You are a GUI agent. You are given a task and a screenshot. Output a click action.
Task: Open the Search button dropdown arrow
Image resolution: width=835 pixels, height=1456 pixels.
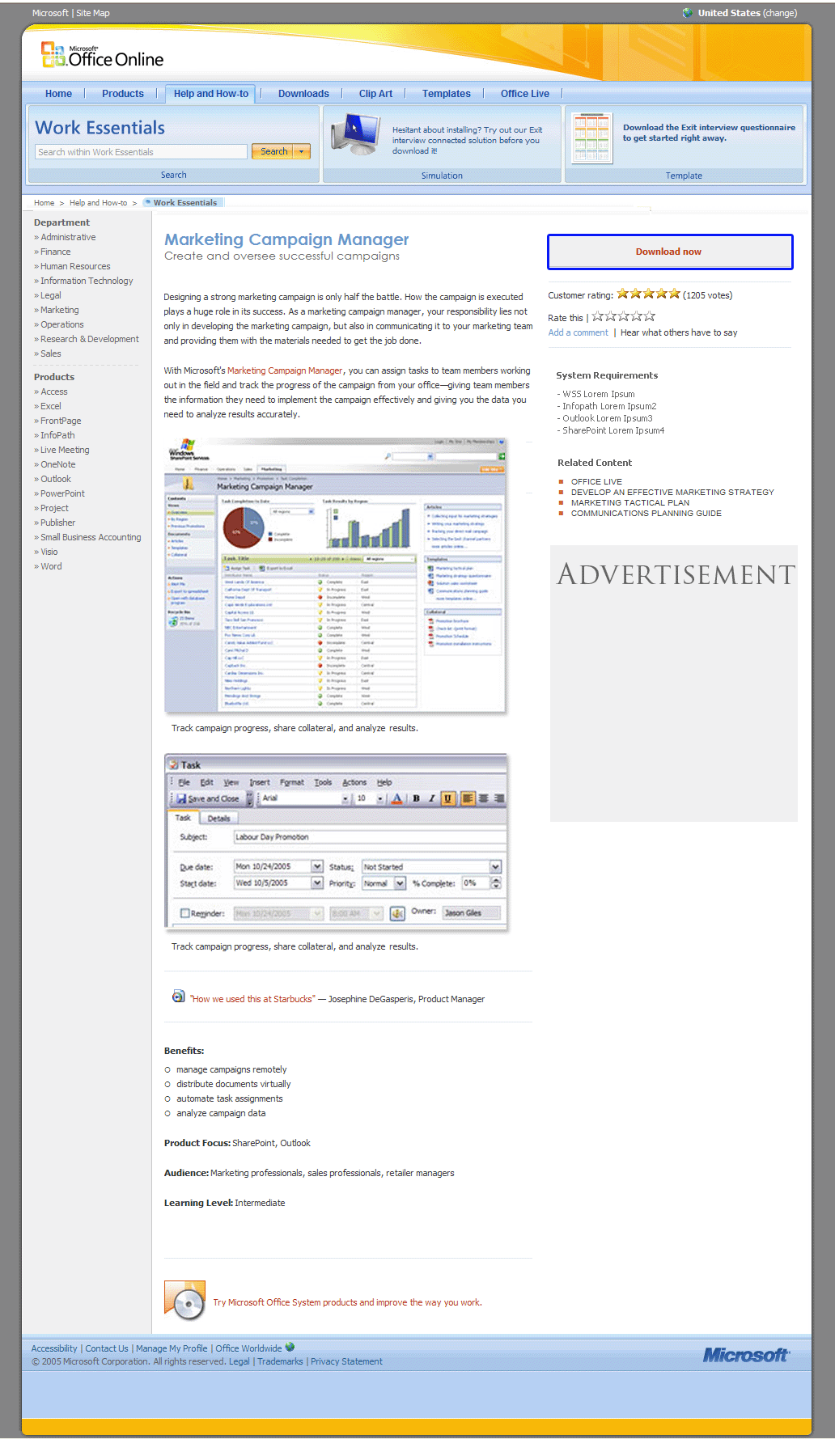(x=302, y=151)
